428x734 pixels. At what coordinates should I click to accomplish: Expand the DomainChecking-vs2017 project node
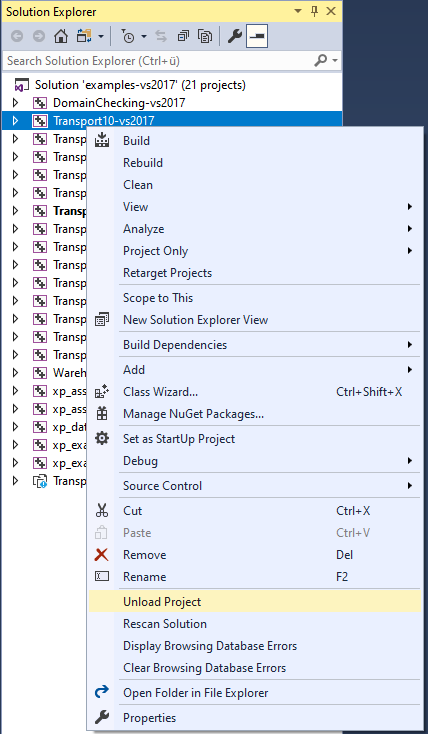15,103
